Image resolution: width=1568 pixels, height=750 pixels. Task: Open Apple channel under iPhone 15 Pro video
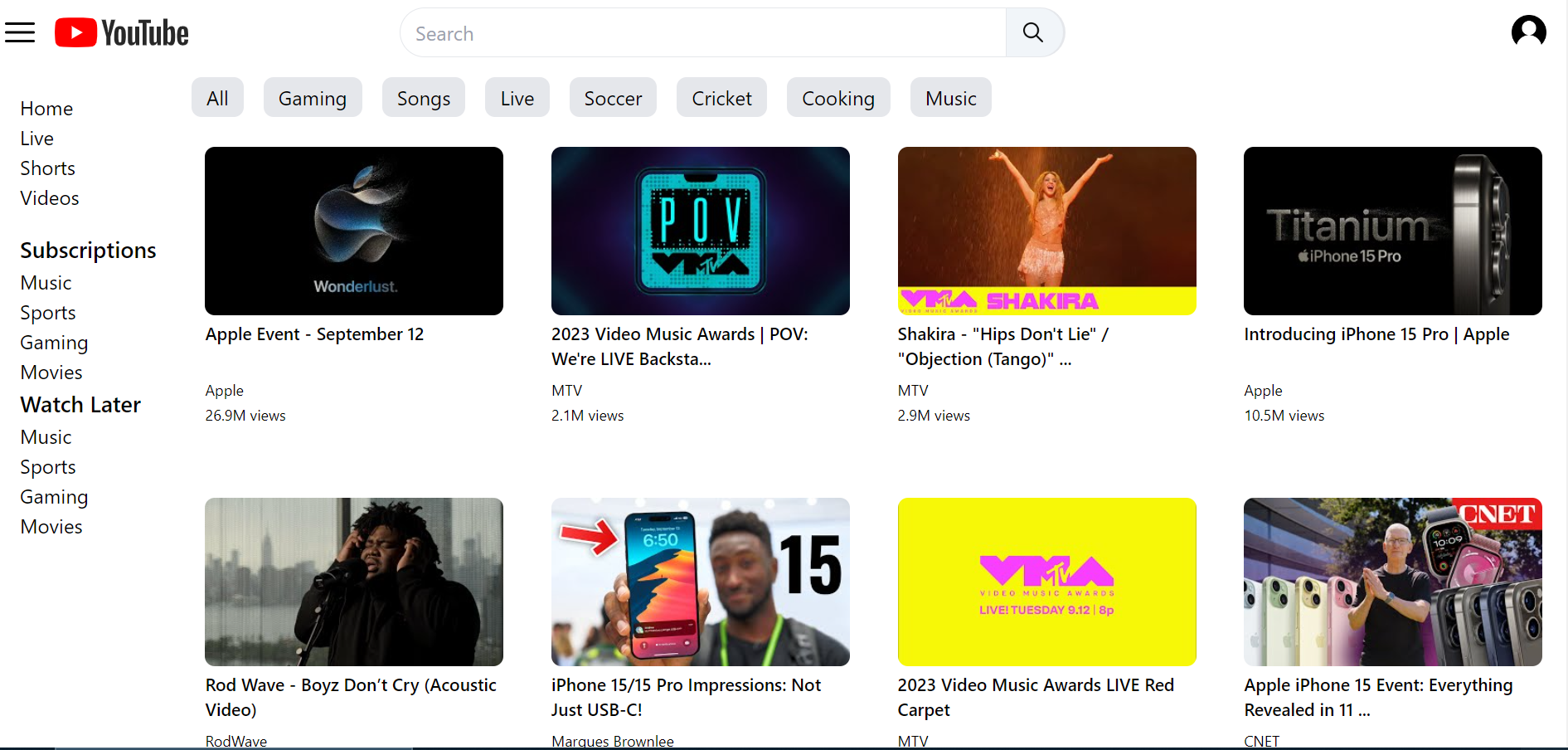(x=1263, y=391)
